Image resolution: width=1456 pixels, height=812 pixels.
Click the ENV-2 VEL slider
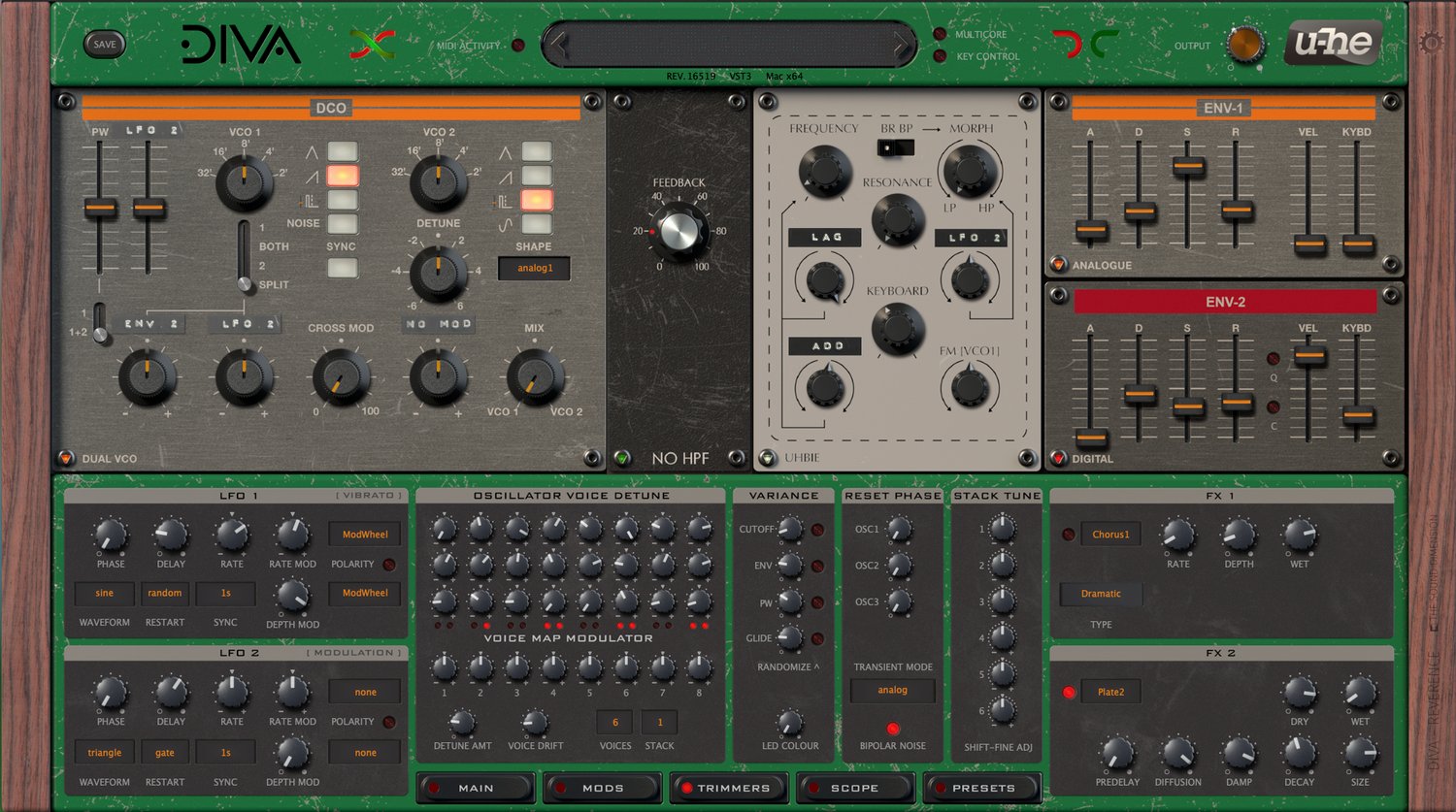[x=1309, y=357]
